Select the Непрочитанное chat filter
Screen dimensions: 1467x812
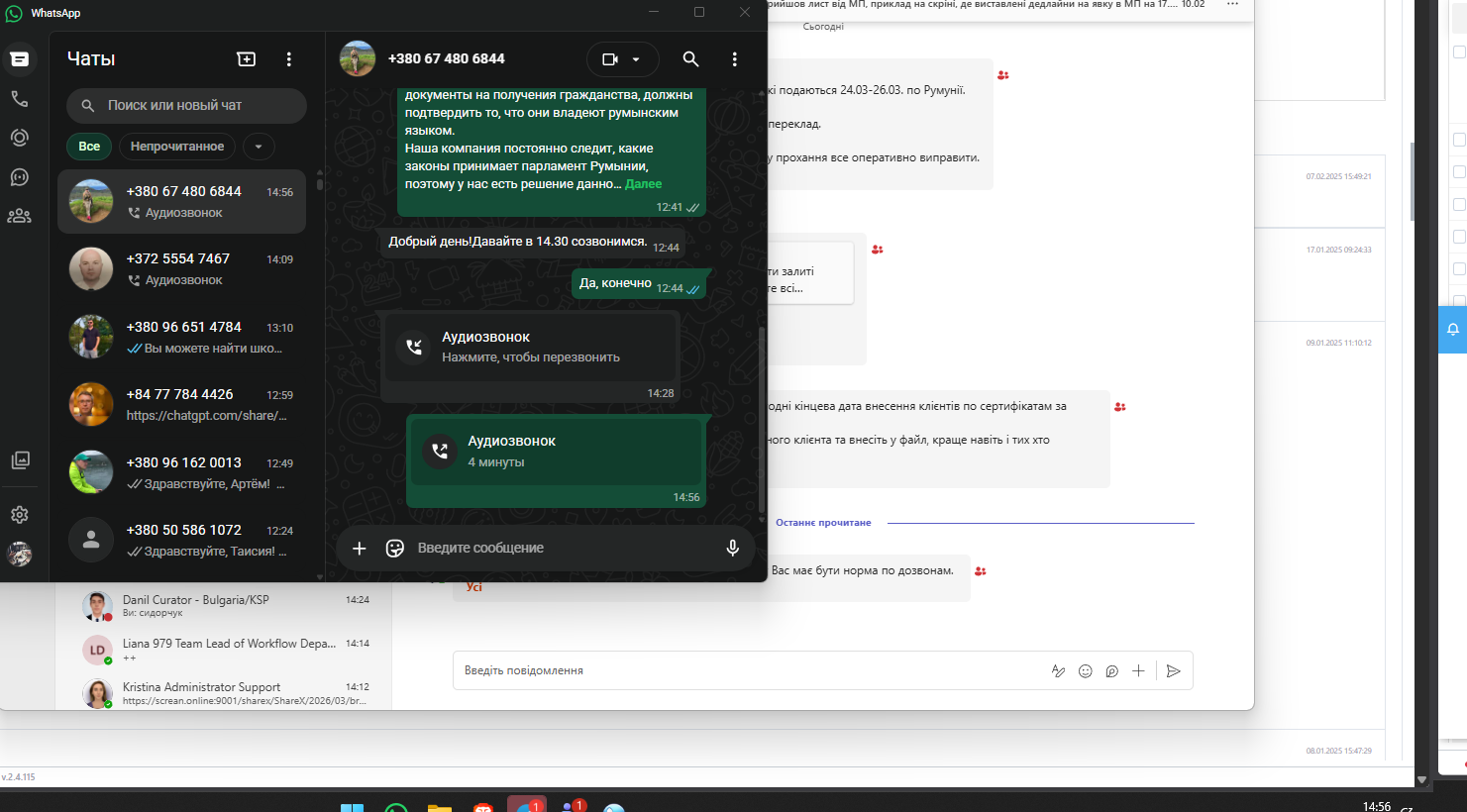(x=177, y=147)
